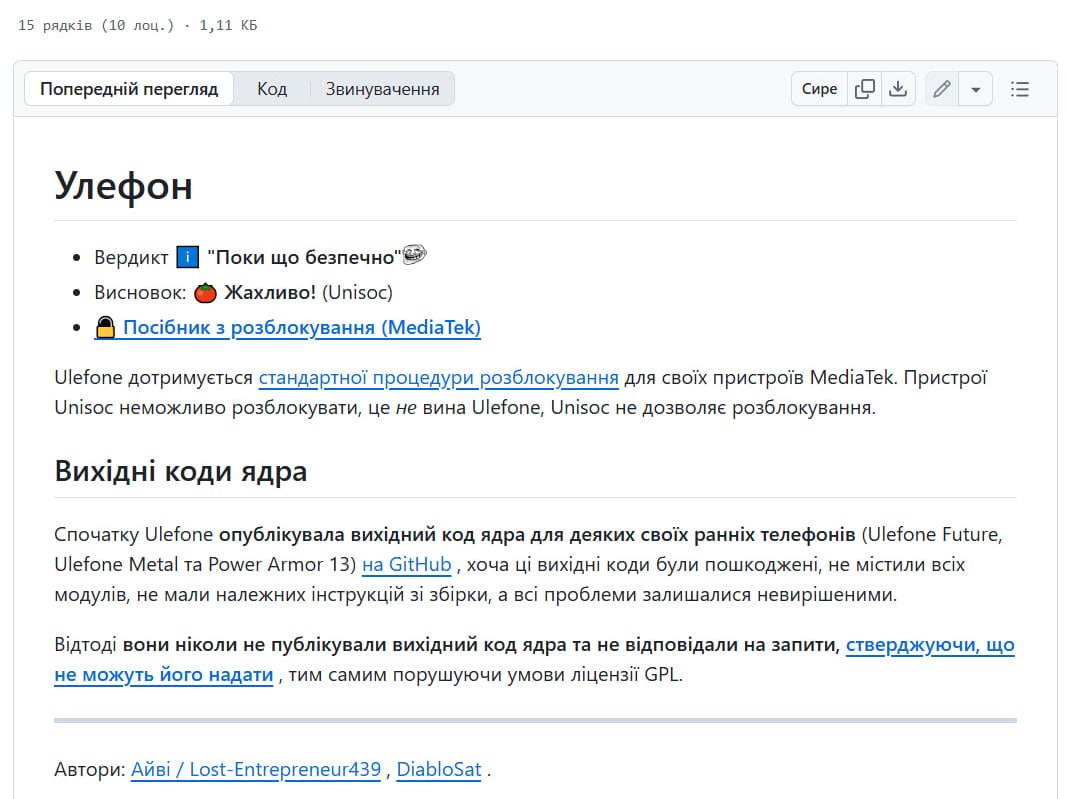Click the blue info icon beside Вердикт
The width and height of the screenshot is (1069, 799).
(187, 257)
